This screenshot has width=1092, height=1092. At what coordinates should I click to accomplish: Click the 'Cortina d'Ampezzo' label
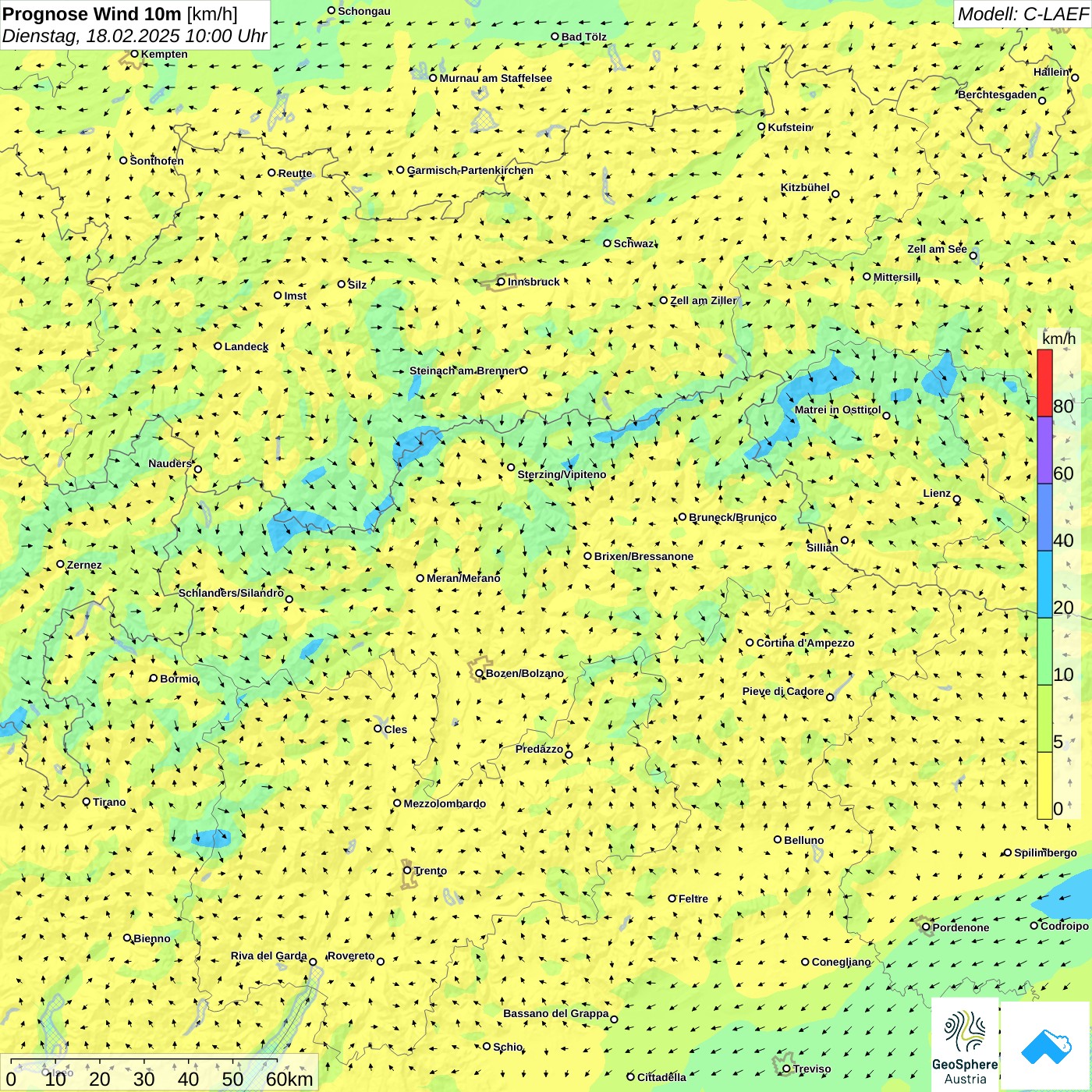pos(805,643)
